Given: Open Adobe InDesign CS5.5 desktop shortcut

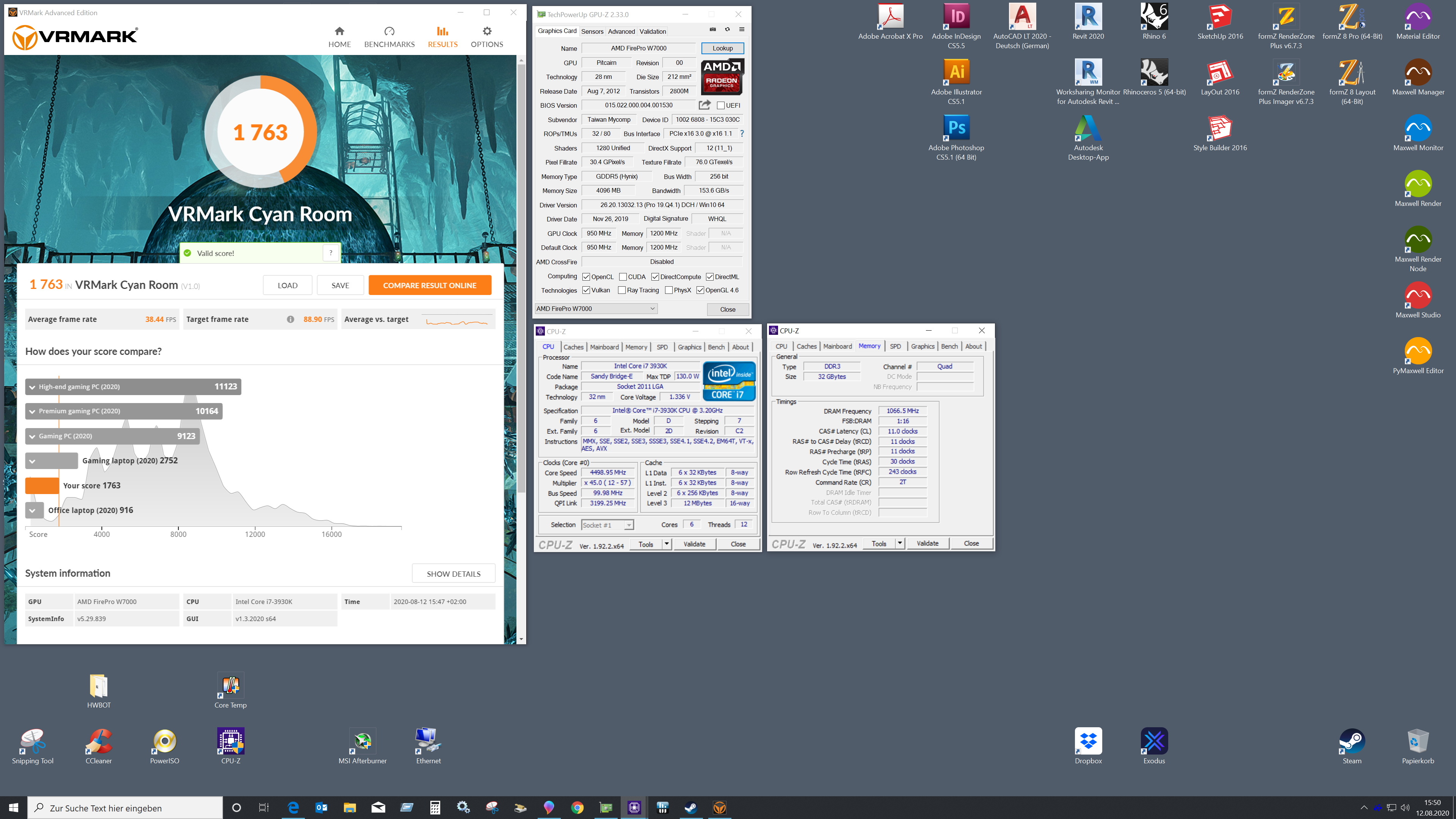Looking at the screenshot, I should click(956, 26).
